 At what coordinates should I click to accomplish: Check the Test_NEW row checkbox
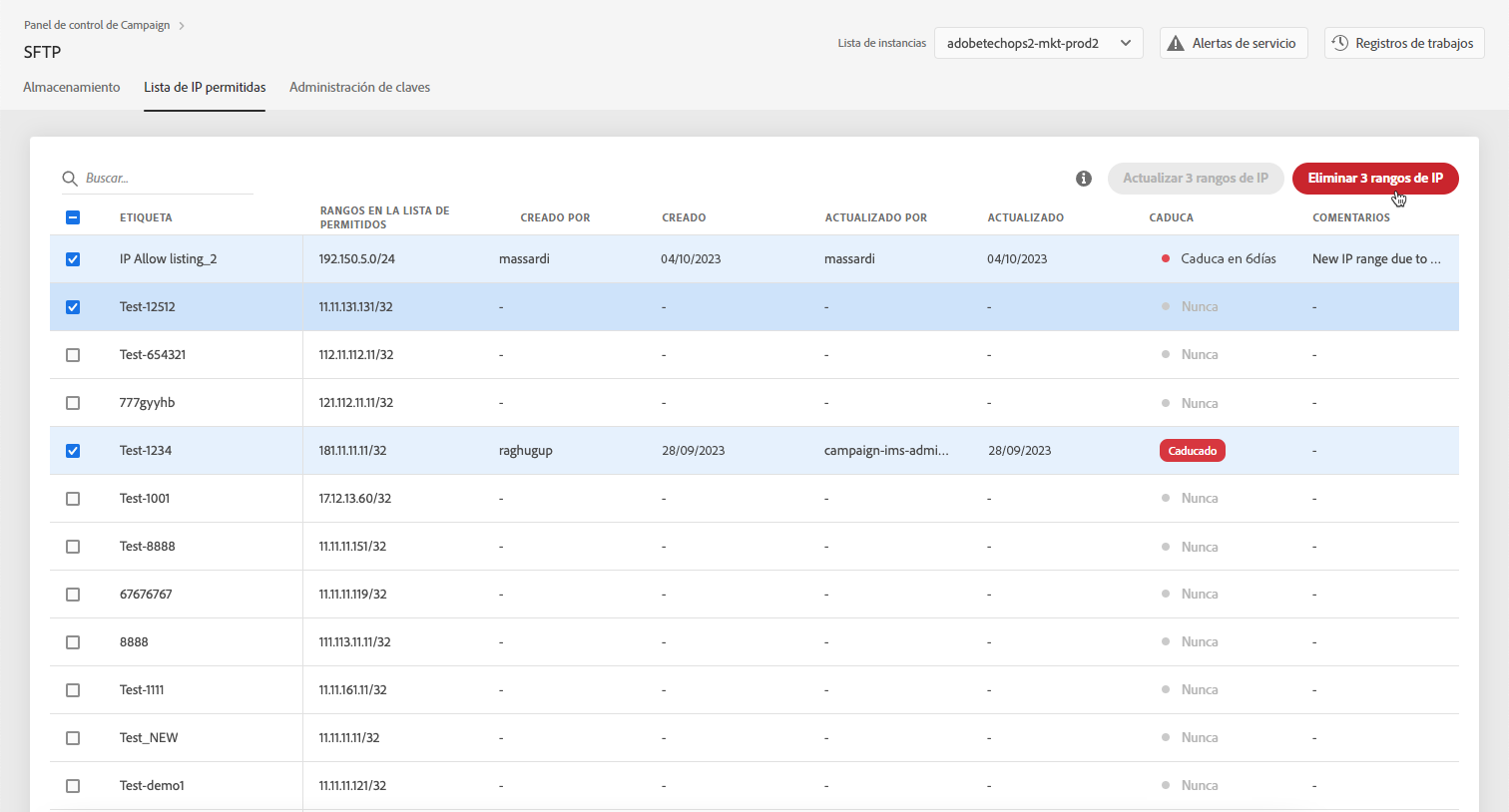(73, 738)
